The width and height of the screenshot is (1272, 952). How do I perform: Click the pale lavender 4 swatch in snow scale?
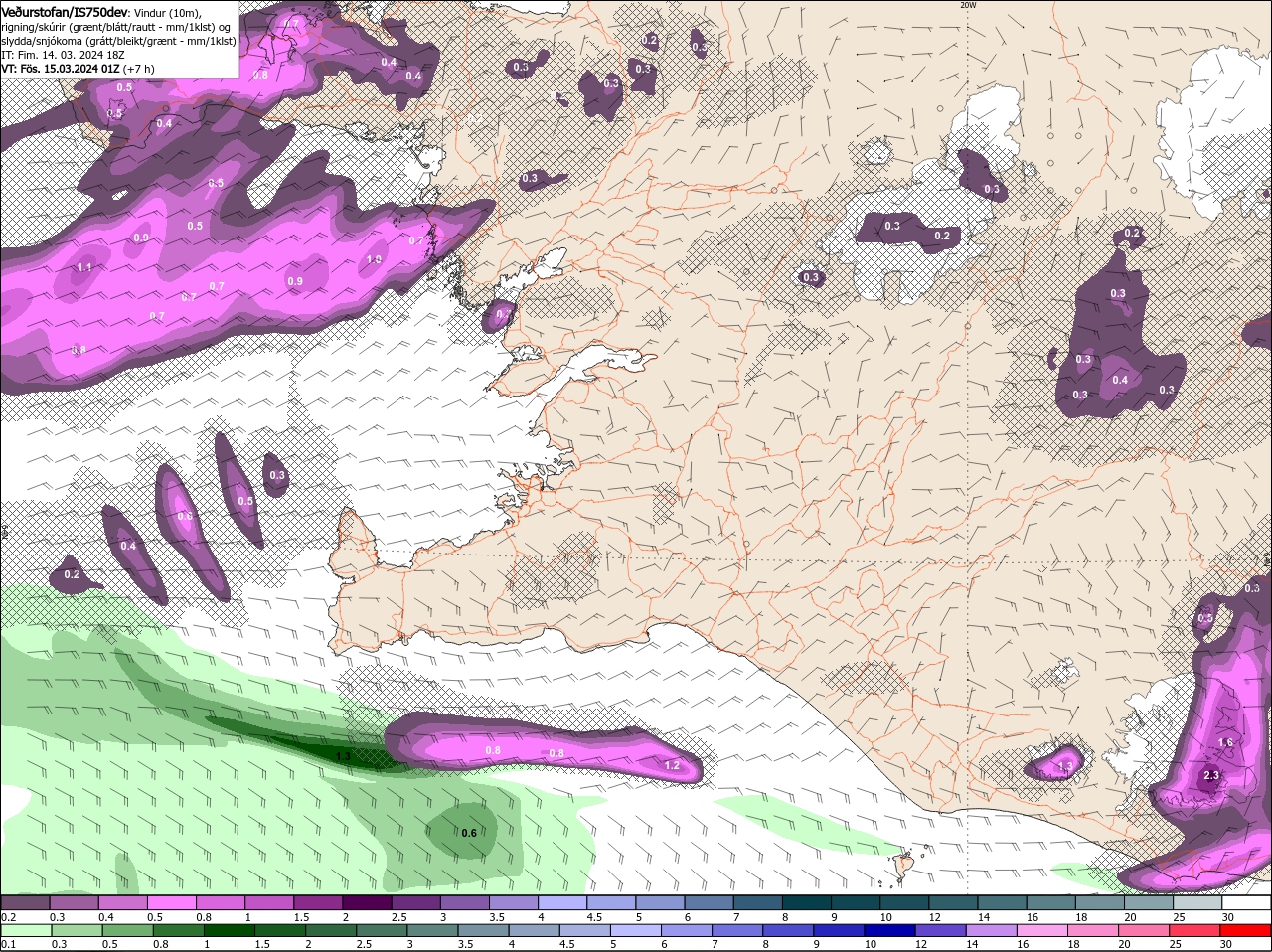(562, 902)
